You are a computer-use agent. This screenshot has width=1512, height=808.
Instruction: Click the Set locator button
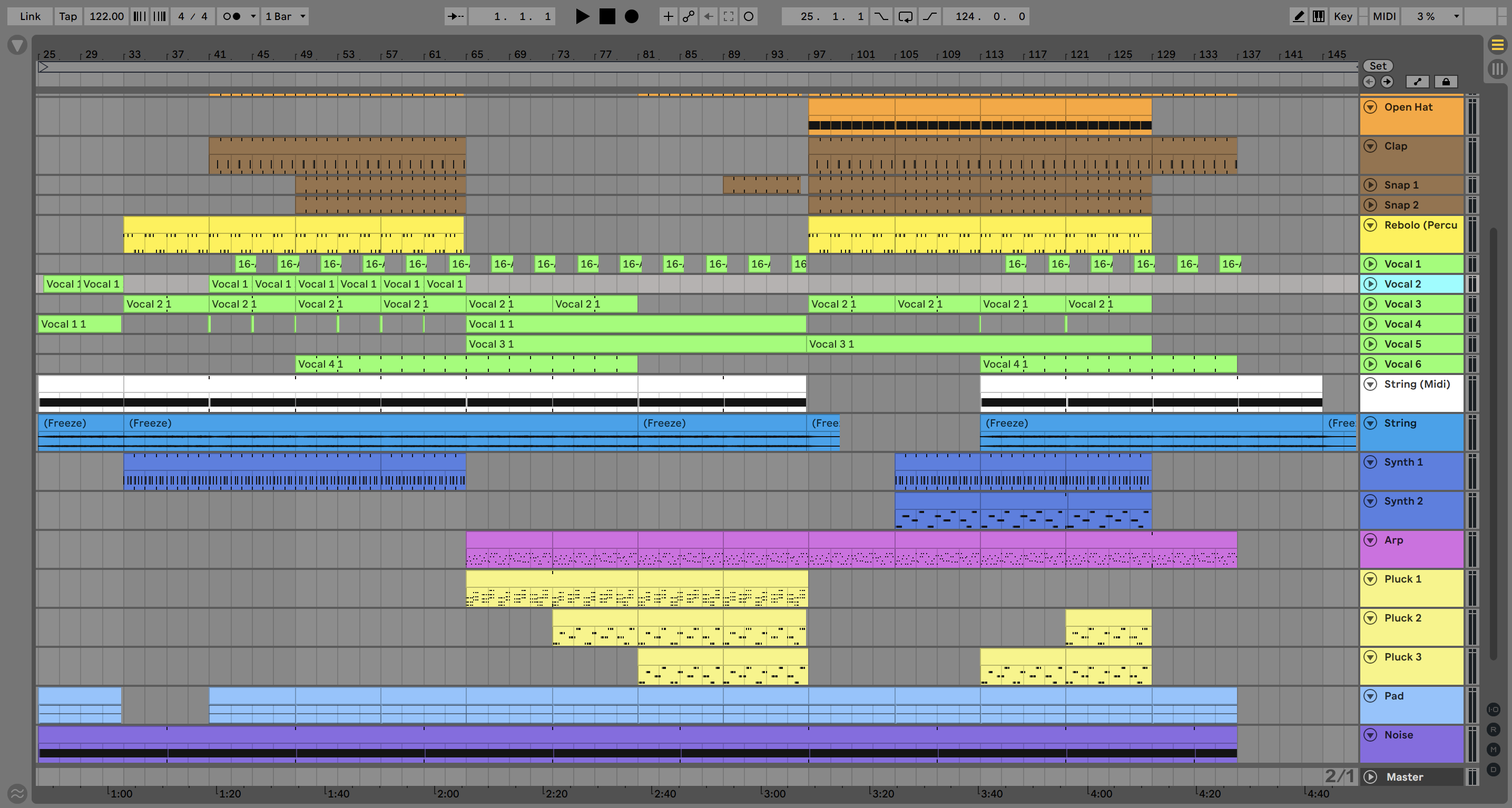click(1378, 66)
